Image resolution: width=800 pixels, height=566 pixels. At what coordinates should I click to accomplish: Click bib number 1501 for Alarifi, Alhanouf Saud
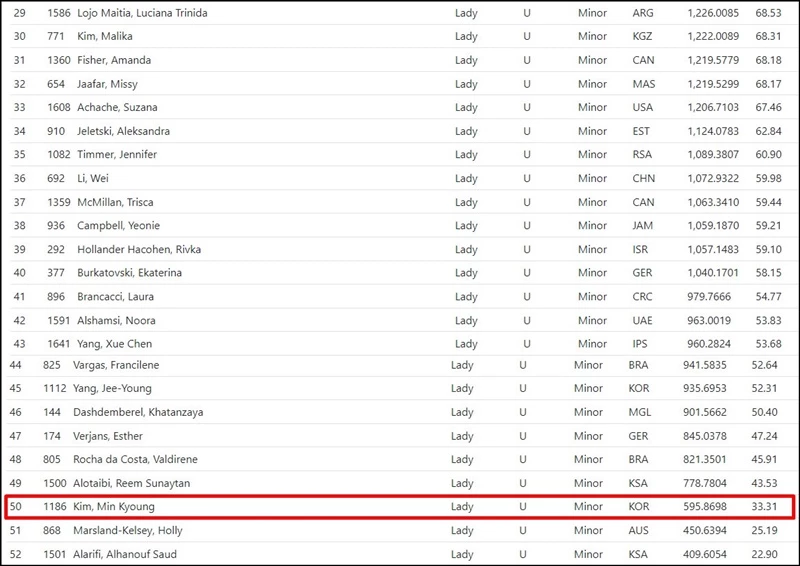(x=56, y=554)
